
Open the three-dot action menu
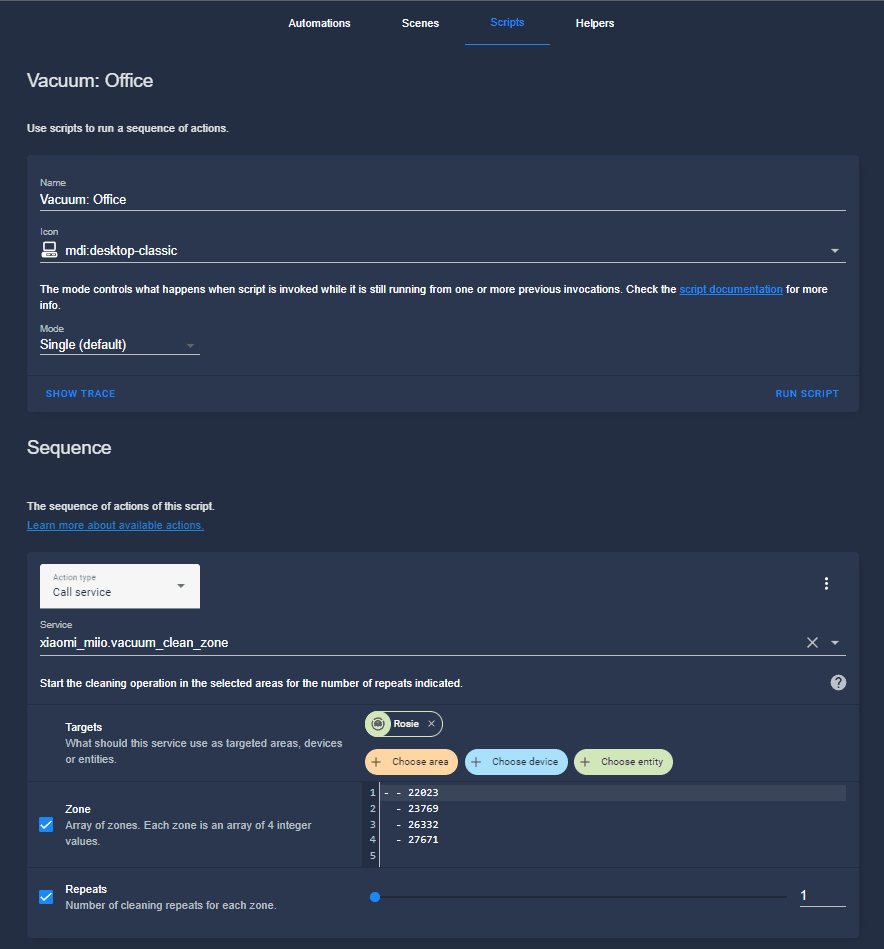826,583
